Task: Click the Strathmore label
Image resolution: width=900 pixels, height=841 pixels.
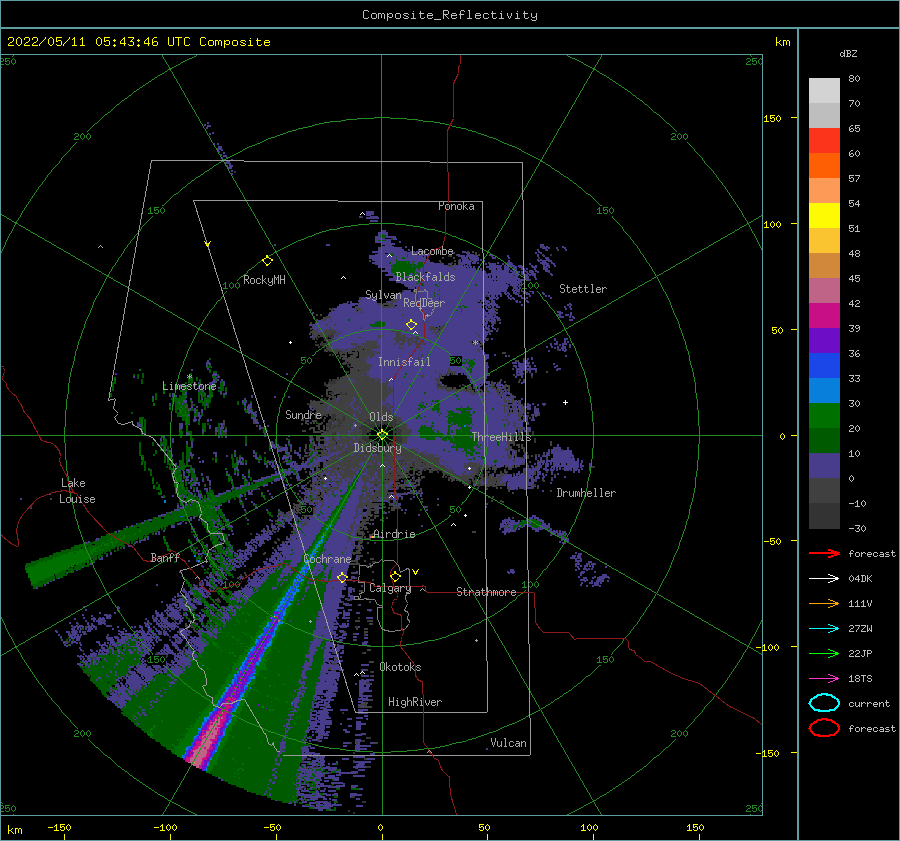Action: [486, 592]
